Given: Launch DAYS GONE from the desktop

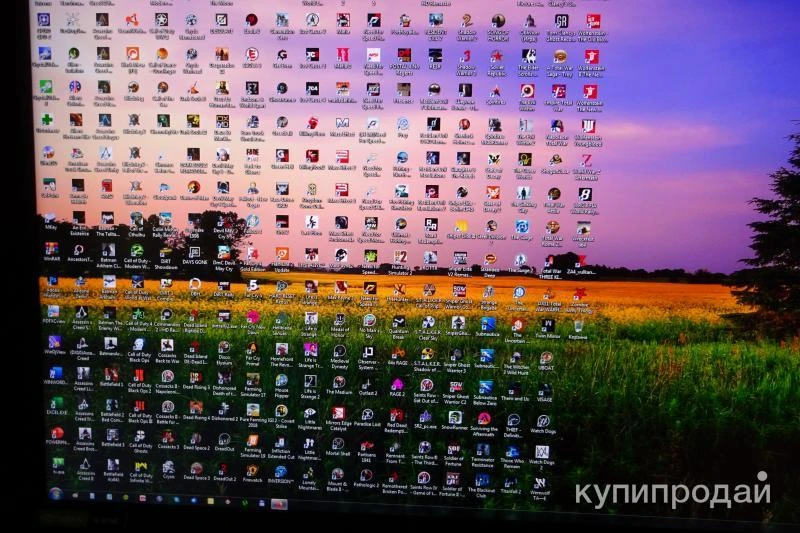Looking at the screenshot, I should [x=195, y=253].
